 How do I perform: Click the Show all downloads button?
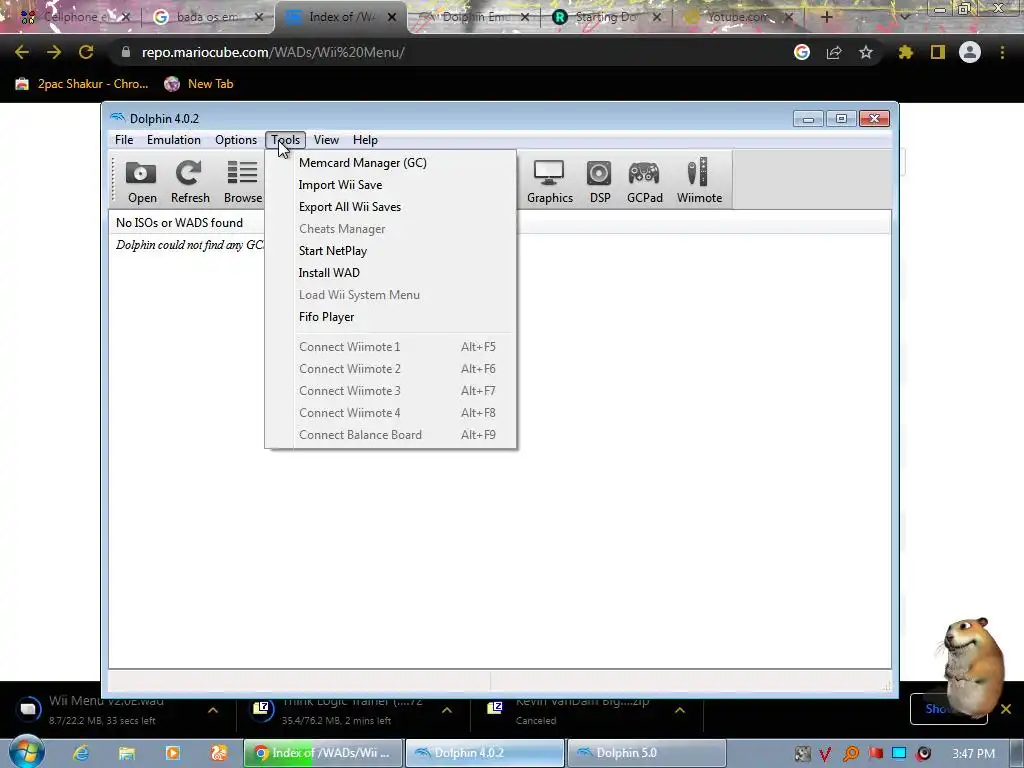948,709
